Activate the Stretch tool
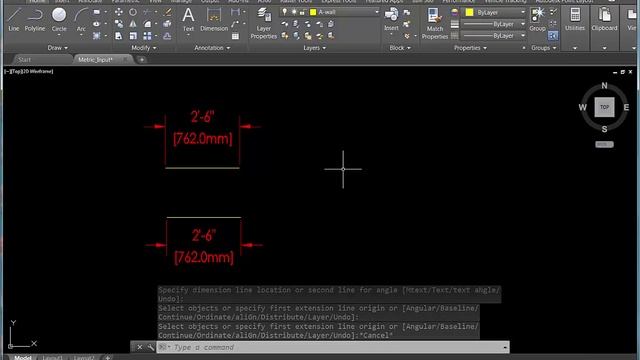The width and height of the screenshot is (640, 360). click(119, 36)
